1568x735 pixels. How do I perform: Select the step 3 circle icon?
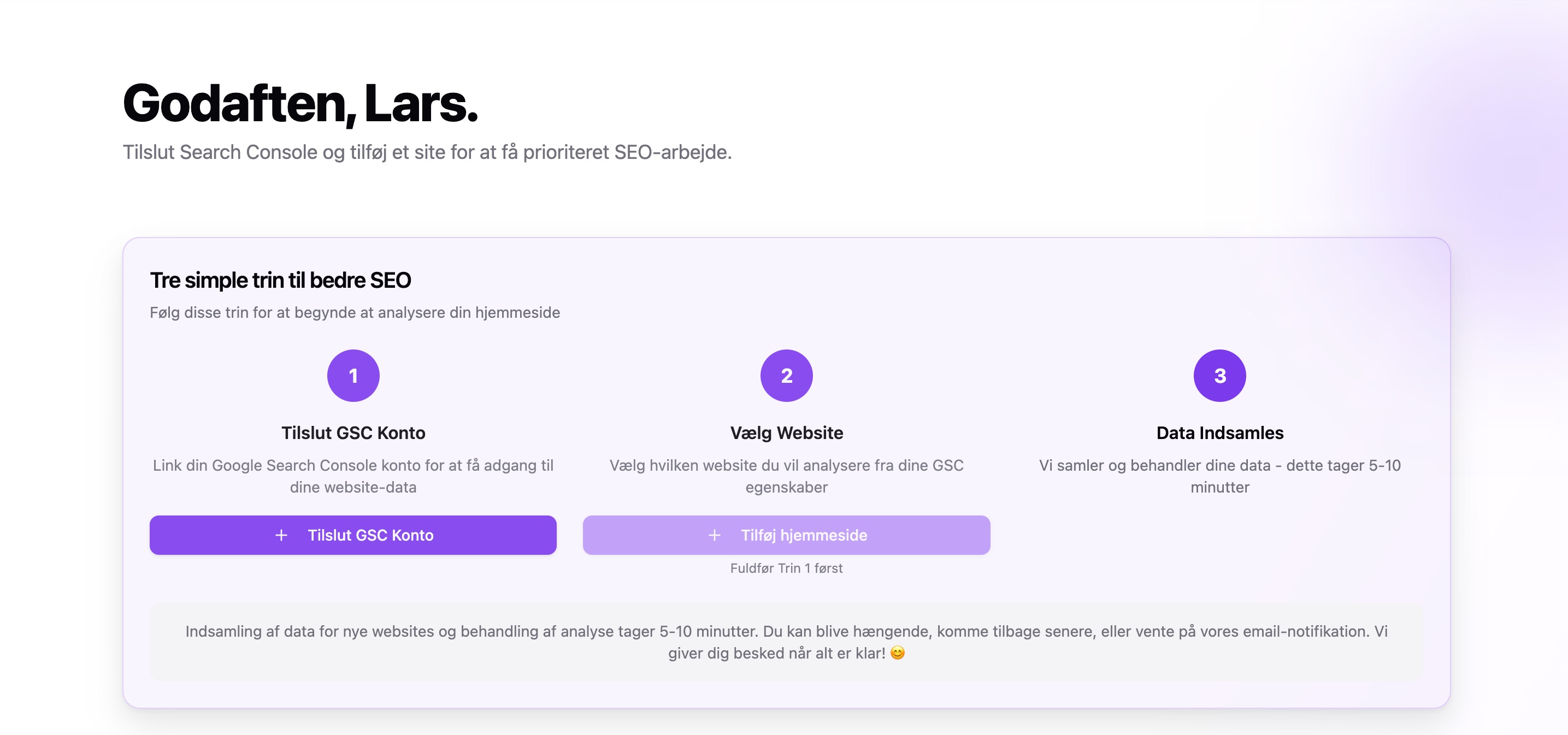pyautogui.click(x=1219, y=375)
